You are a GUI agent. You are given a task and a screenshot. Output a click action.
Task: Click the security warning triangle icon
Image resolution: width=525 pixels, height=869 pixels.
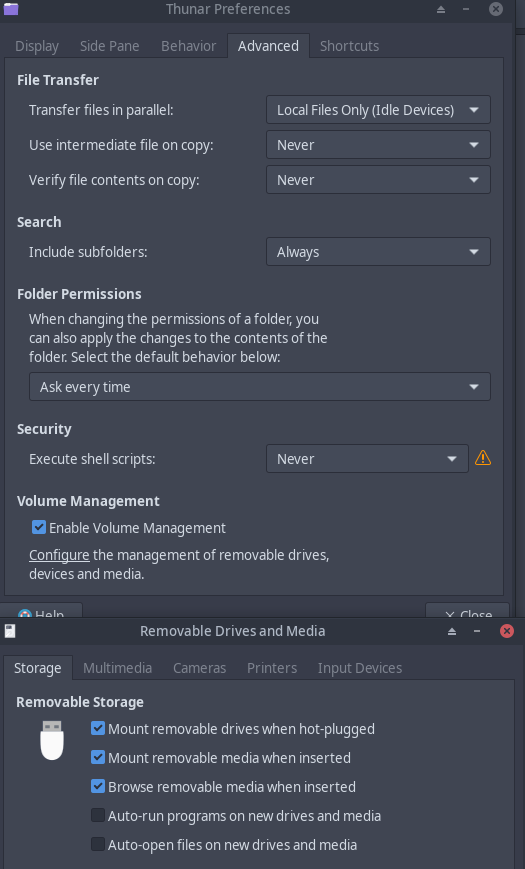(483, 458)
